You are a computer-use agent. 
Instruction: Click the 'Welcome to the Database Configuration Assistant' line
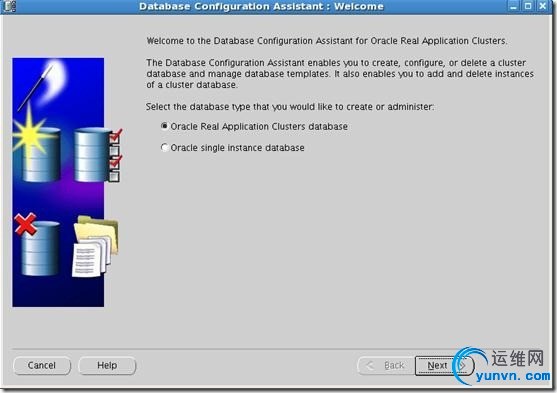click(x=327, y=41)
